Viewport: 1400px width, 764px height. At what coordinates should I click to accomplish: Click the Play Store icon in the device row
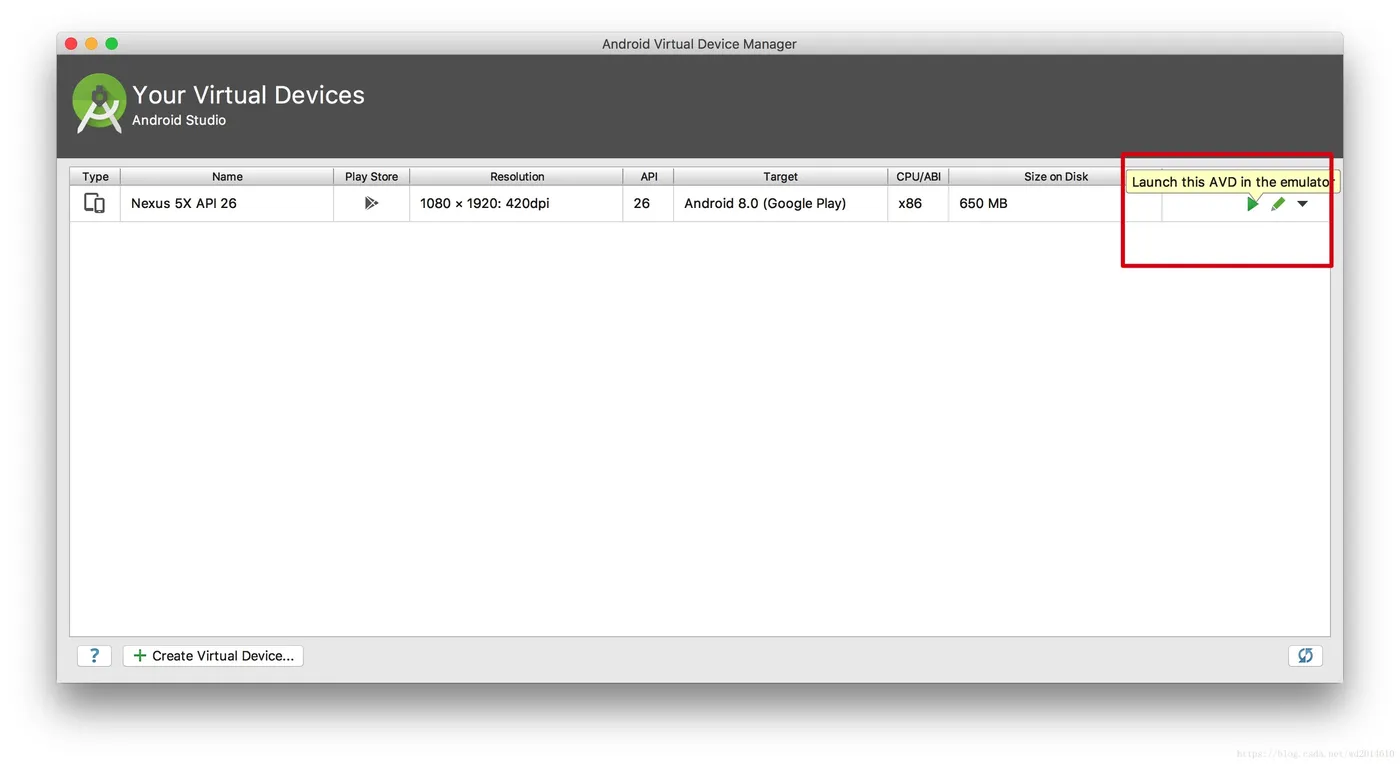(371, 203)
